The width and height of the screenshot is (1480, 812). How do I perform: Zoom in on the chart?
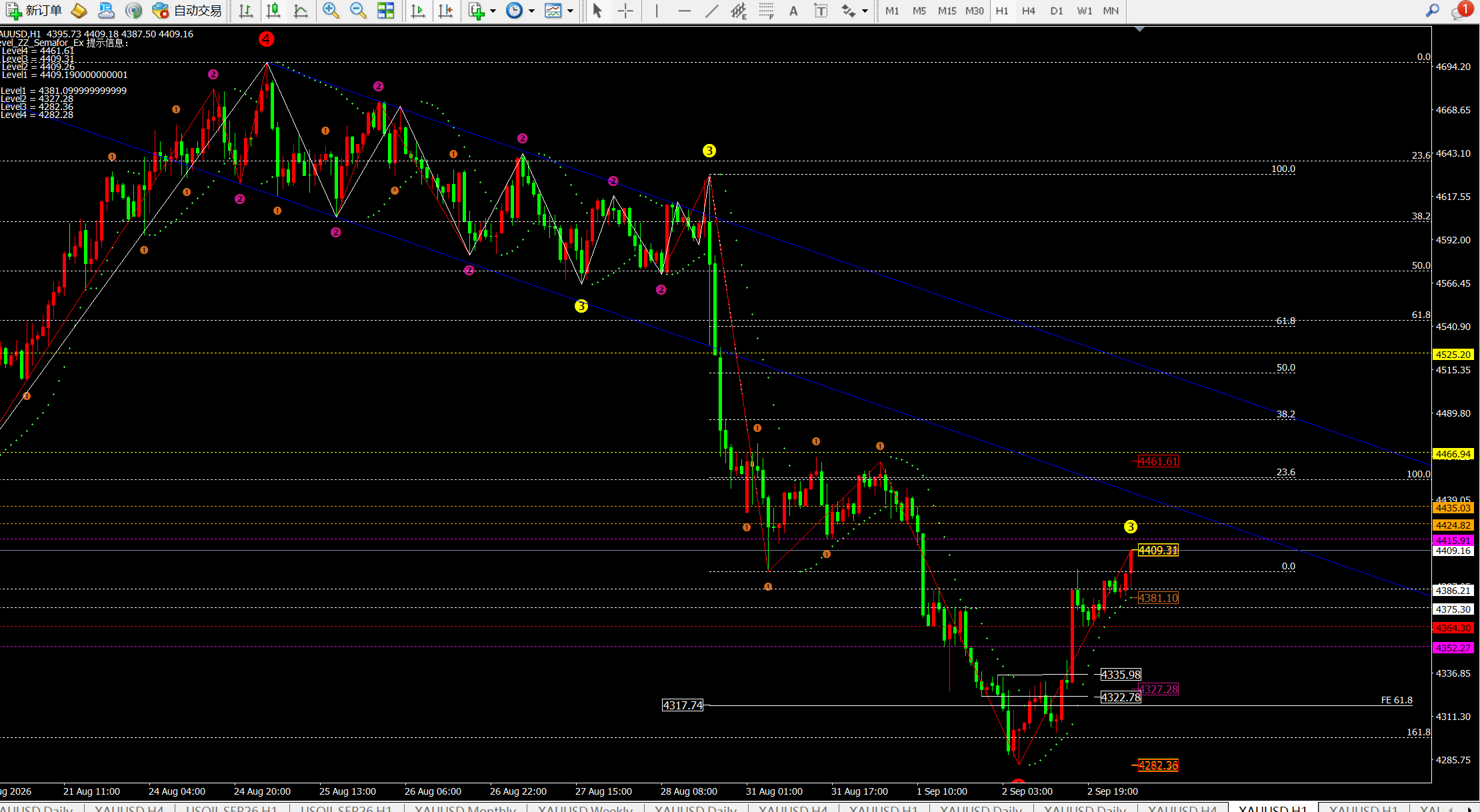tap(331, 11)
